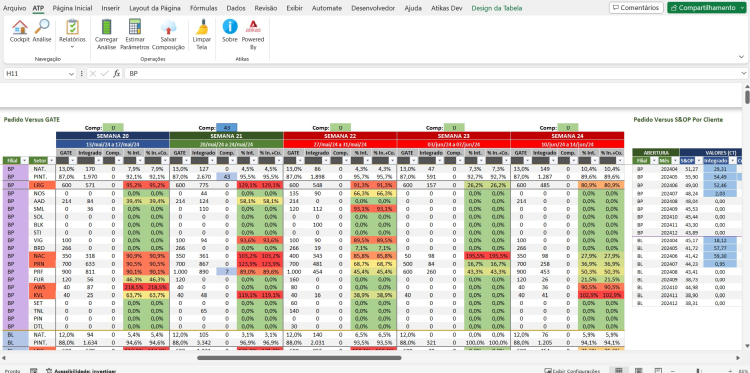Switch to the Atikas Dev tab
Screen dimensions: 750x373
point(447,8)
